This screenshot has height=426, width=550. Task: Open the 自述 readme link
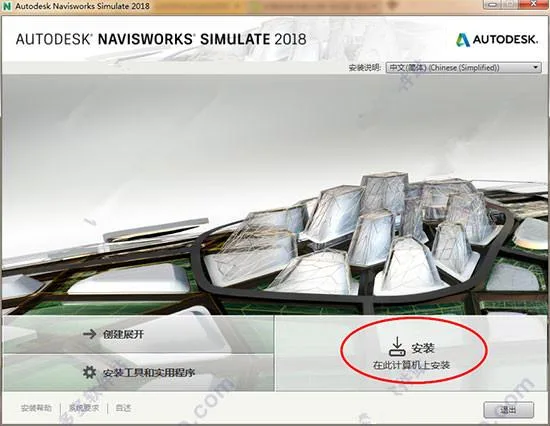tap(123, 408)
